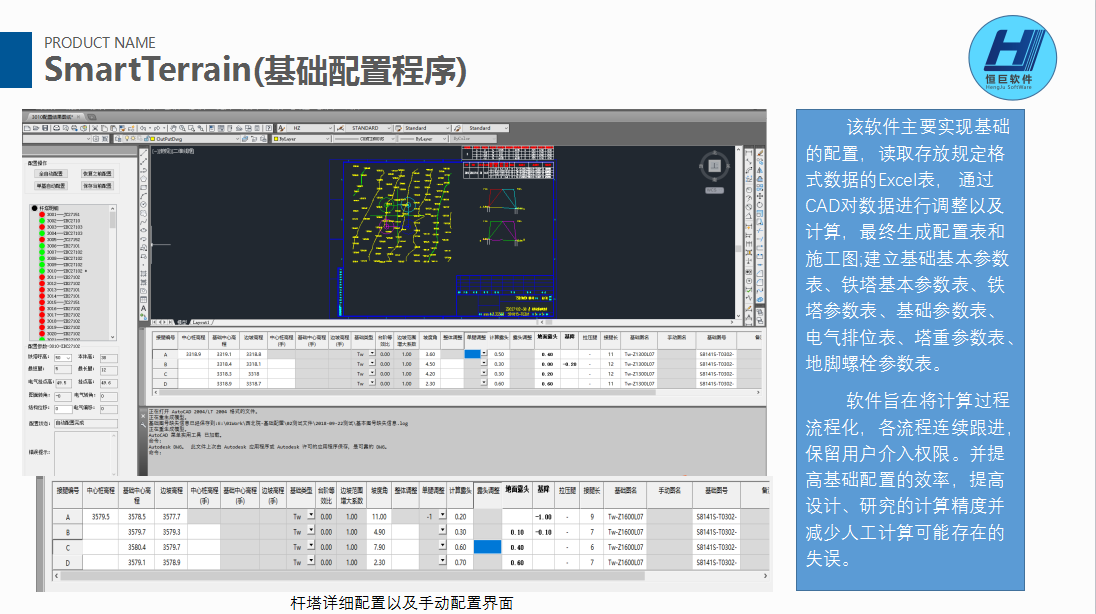Click the tower tree vertical scrollbar
Image resolution: width=1096 pixels, height=614 pixels.
113,273
